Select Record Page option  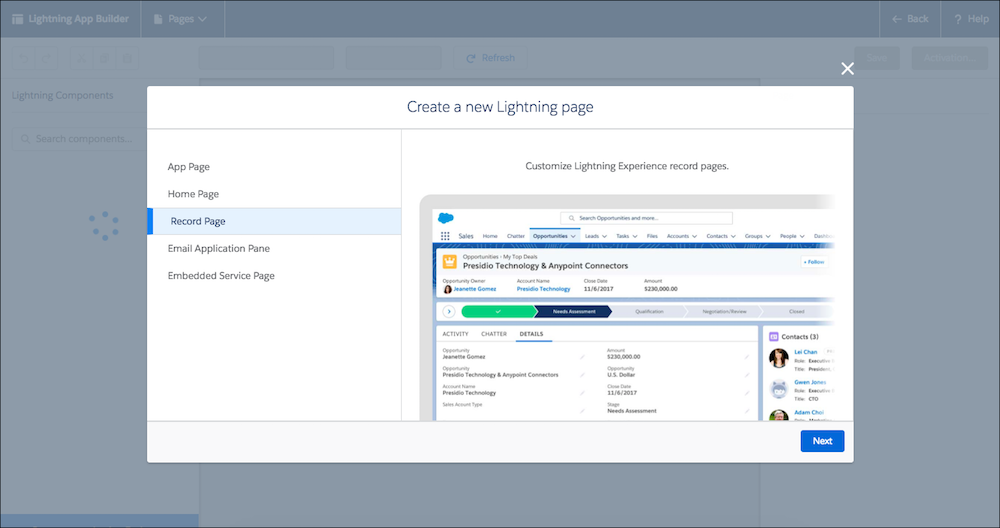pos(274,221)
